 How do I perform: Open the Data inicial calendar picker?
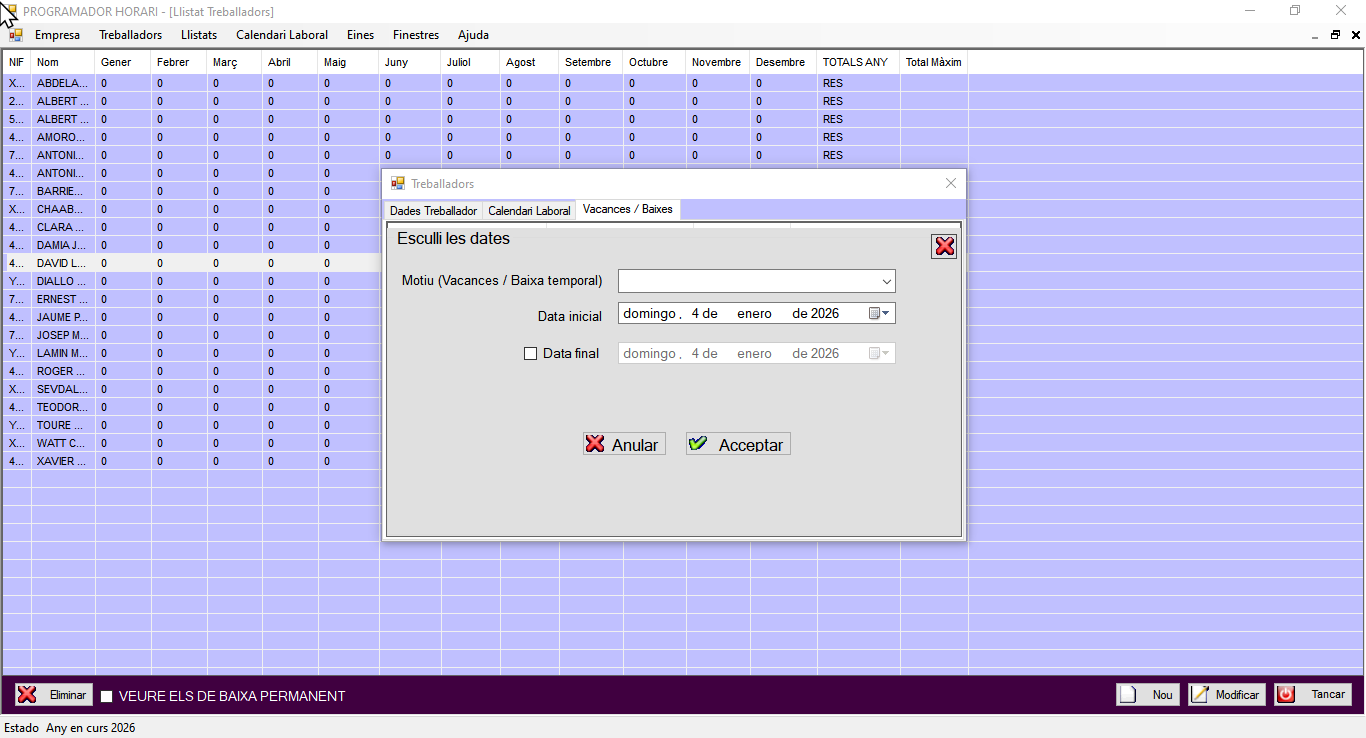tap(878, 314)
